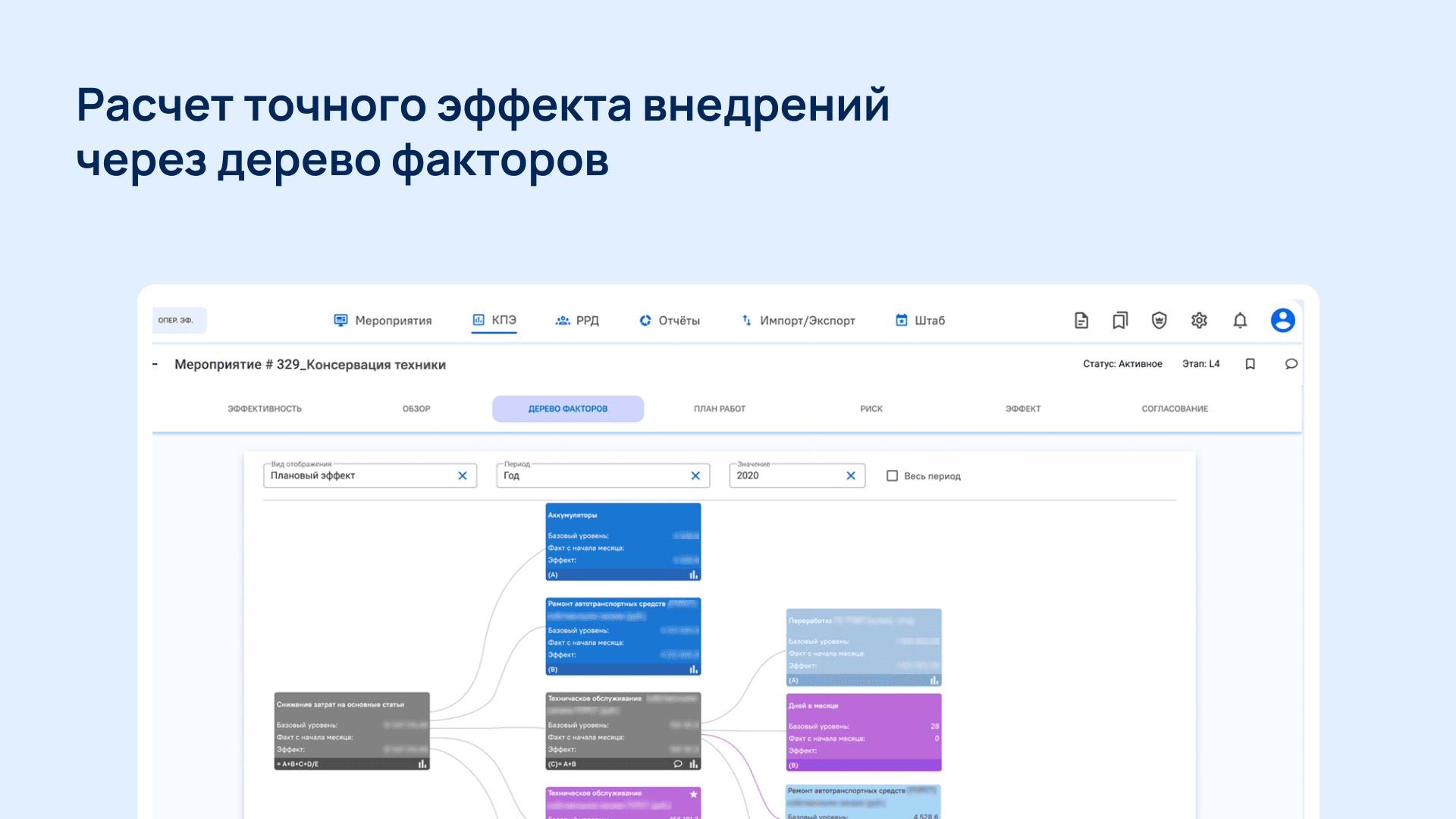Open notifications bell icon

1240,321
